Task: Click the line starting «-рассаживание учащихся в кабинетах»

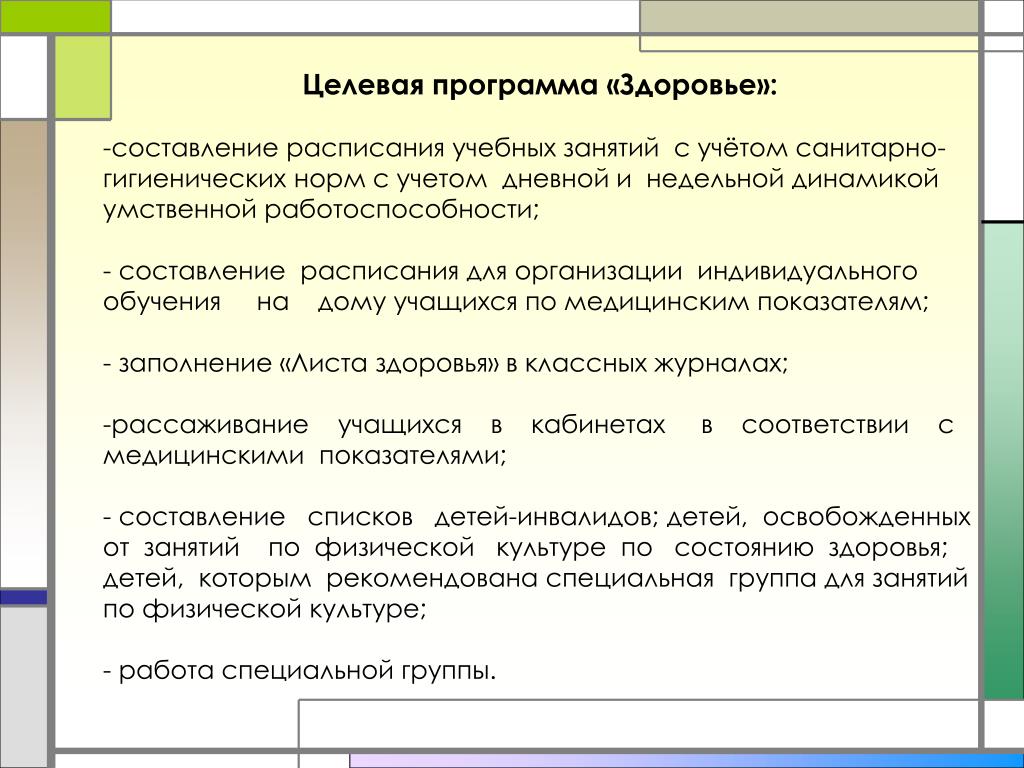Action: (528, 425)
